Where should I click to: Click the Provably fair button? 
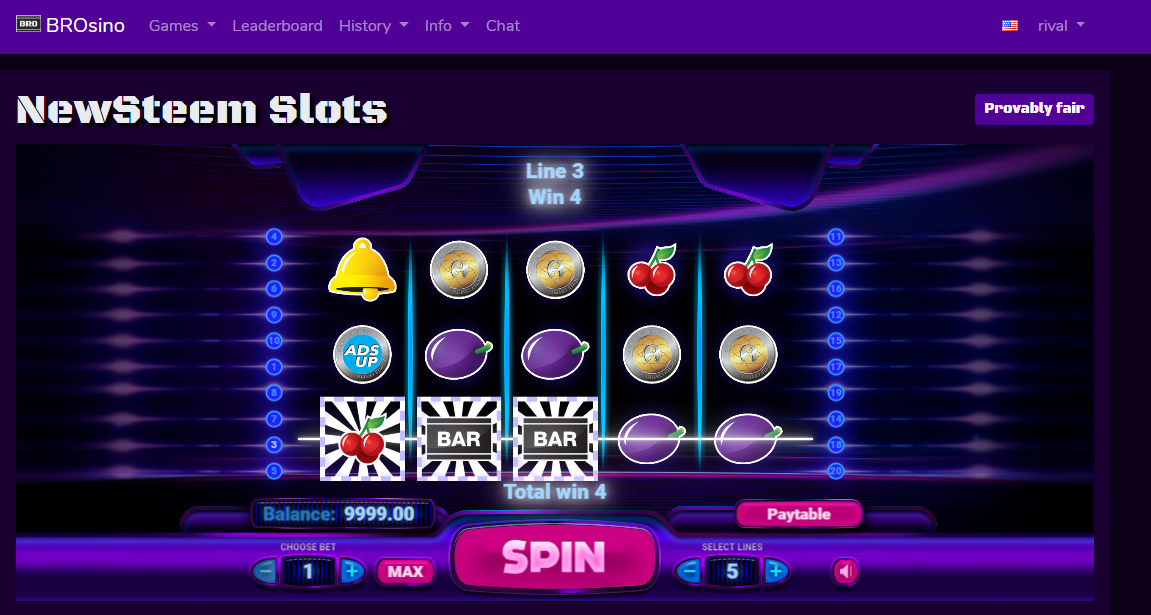[x=1034, y=109]
